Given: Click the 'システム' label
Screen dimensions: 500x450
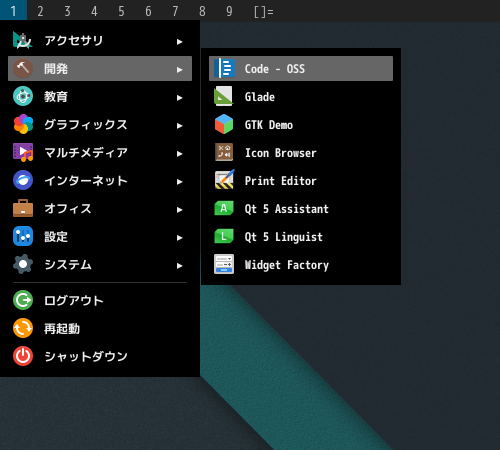Looking at the screenshot, I should pos(68,265).
